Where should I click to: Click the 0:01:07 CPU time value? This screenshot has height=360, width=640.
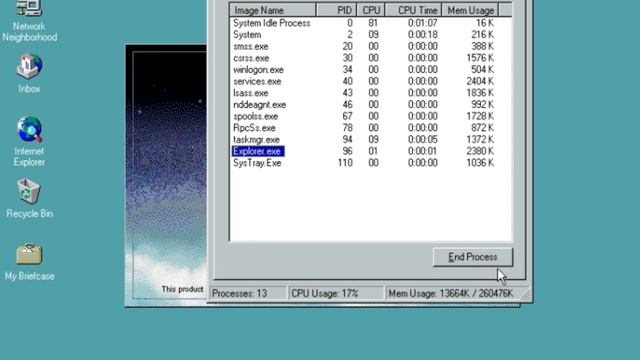[x=422, y=23]
